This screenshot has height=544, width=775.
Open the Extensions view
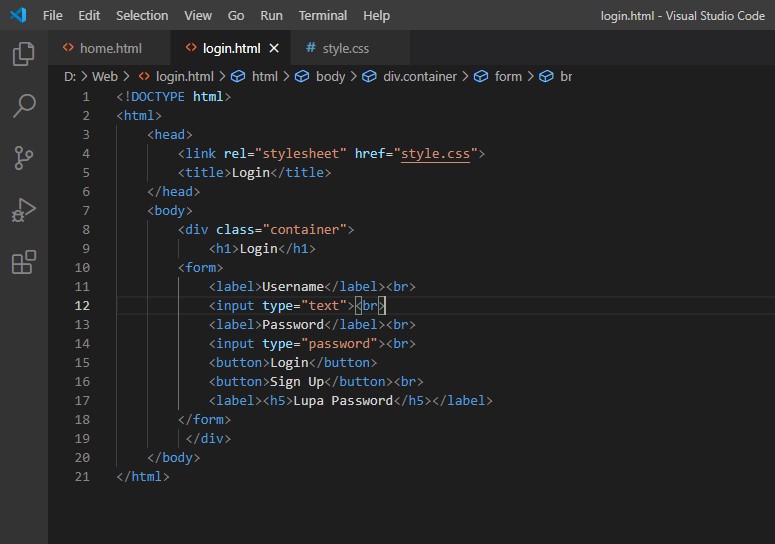(x=24, y=262)
